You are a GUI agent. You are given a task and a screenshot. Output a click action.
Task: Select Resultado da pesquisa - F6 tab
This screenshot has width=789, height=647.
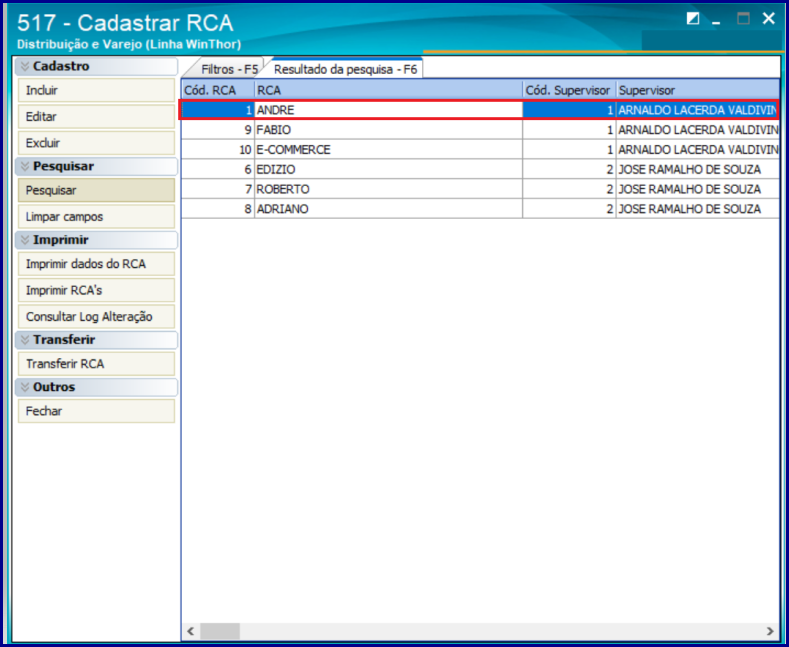coord(346,69)
